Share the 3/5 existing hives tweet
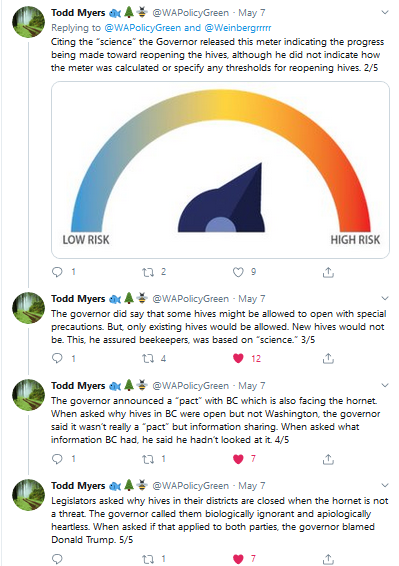Viewport: 399px width, 566px height. point(328,358)
